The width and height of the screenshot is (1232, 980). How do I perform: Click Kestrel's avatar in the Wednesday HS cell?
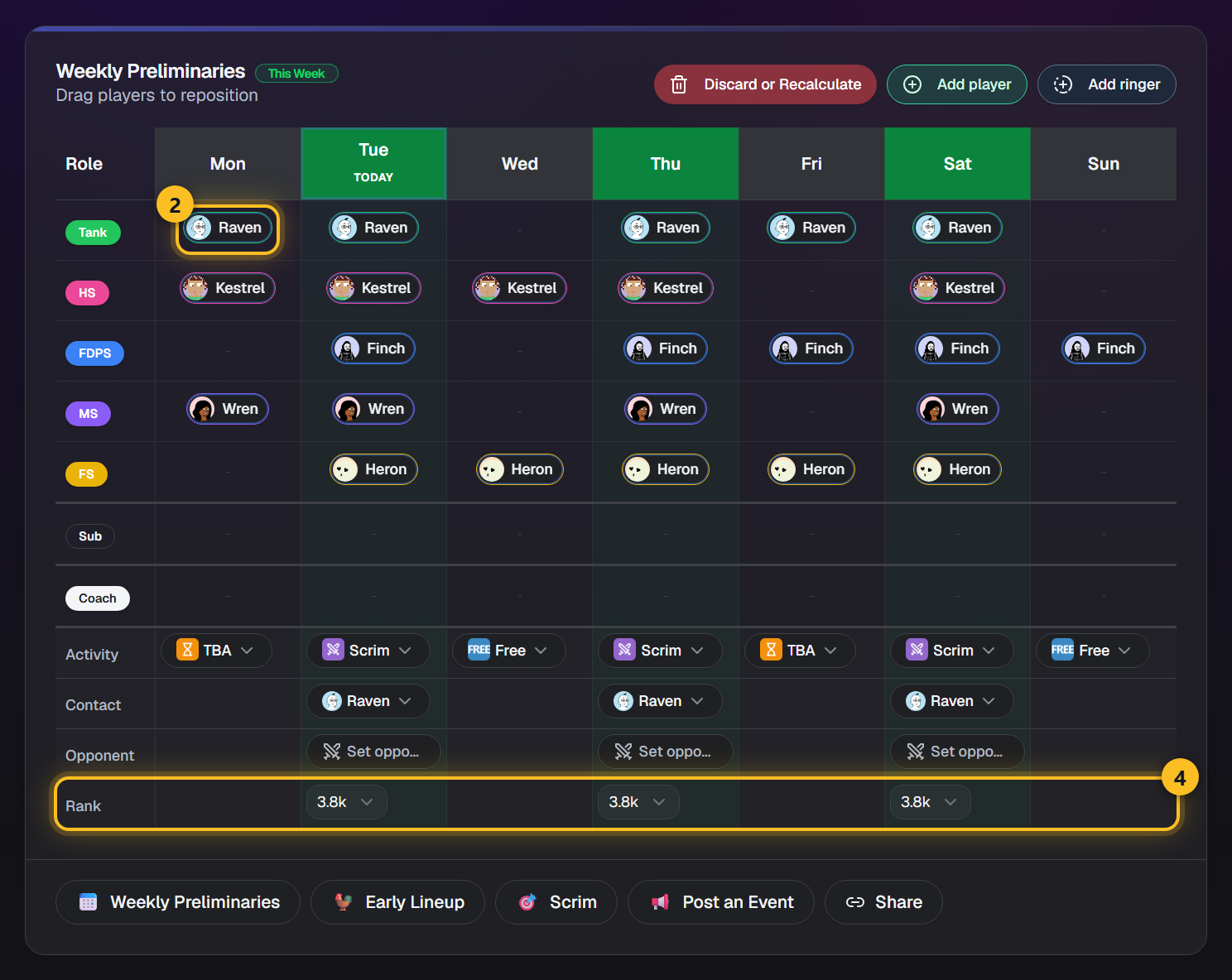tap(488, 288)
